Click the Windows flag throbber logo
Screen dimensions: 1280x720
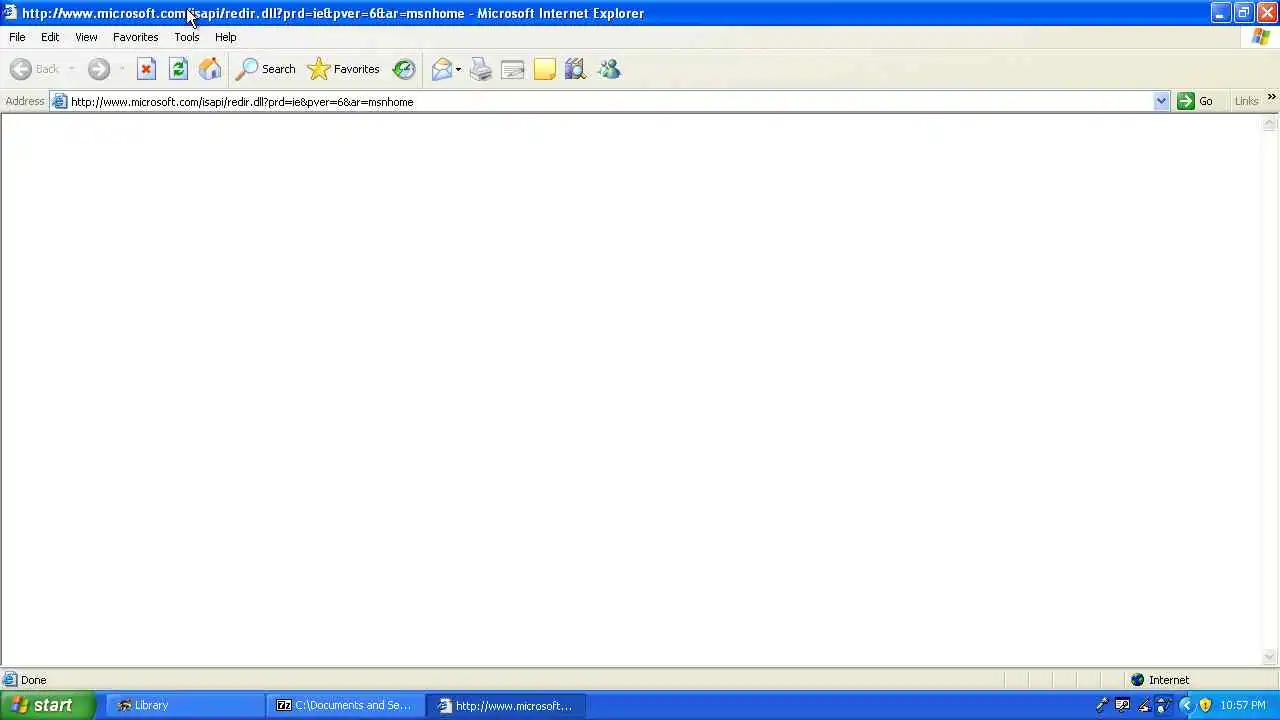tap(1261, 37)
